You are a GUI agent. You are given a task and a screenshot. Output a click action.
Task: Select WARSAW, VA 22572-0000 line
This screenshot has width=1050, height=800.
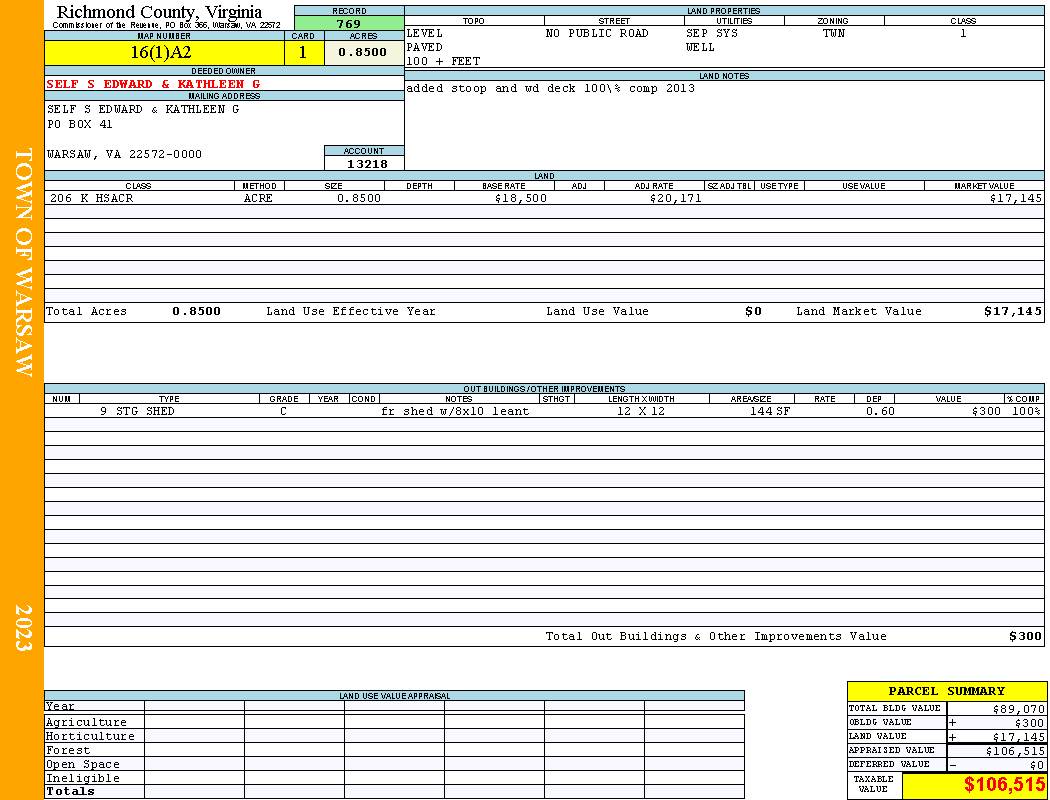[x=125, y=154]
